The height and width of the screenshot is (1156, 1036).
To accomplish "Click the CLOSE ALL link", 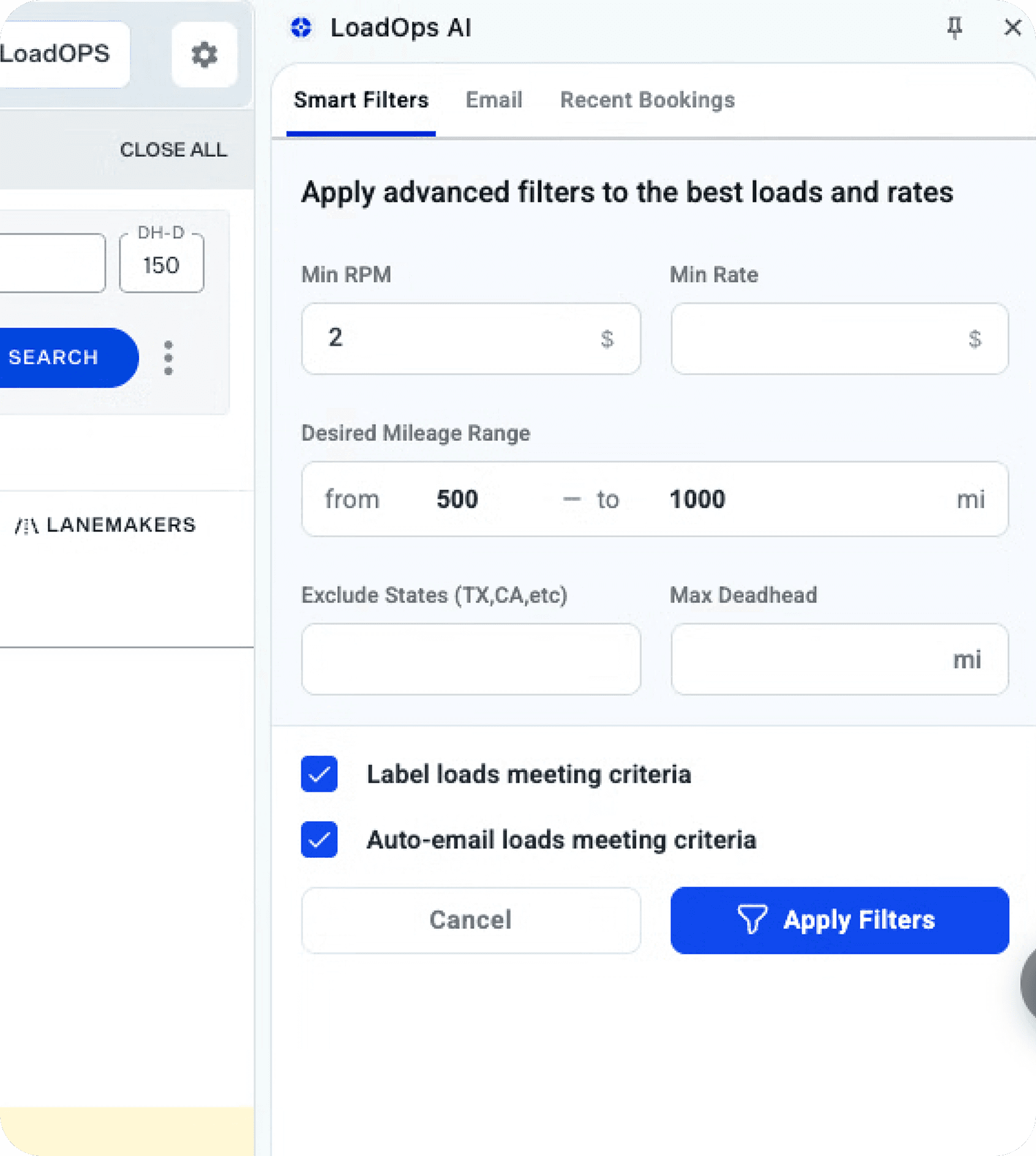I will point(174,149).
